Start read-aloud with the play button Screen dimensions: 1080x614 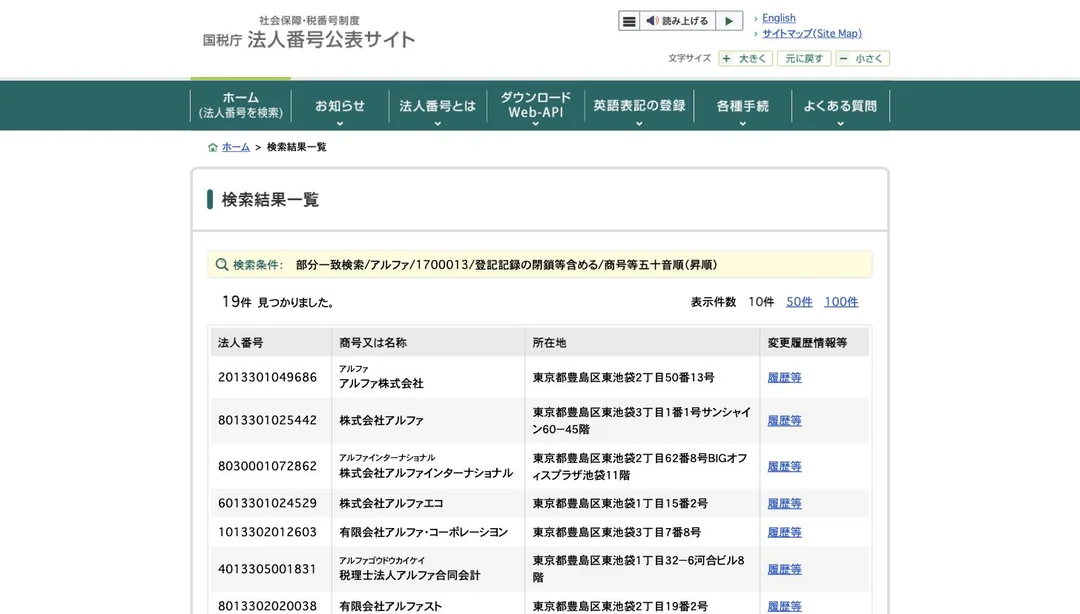pyautogui.click(x=729, y=21)
